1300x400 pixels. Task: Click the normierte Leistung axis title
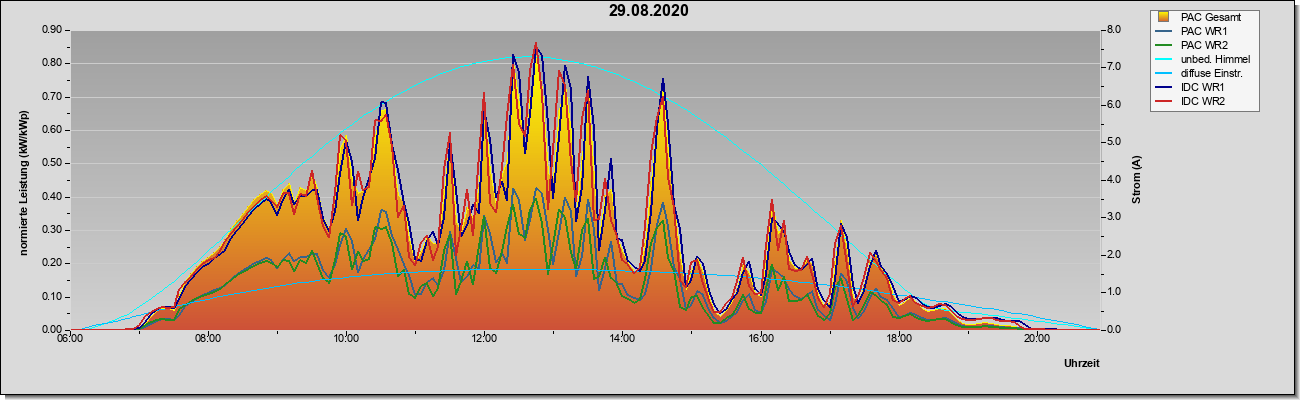[24, 180]
